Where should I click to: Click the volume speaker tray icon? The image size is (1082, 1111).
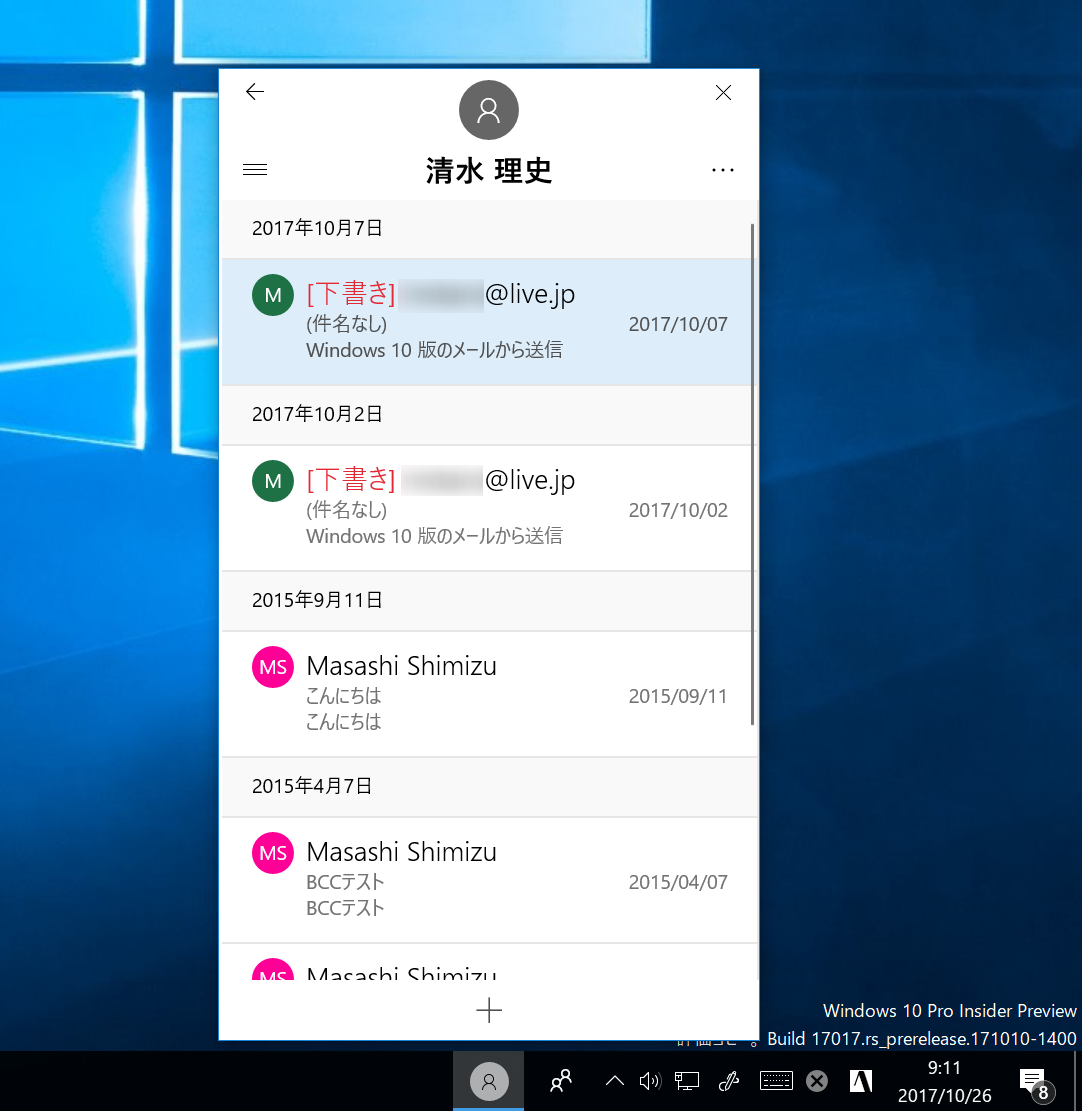point(650,1081)
